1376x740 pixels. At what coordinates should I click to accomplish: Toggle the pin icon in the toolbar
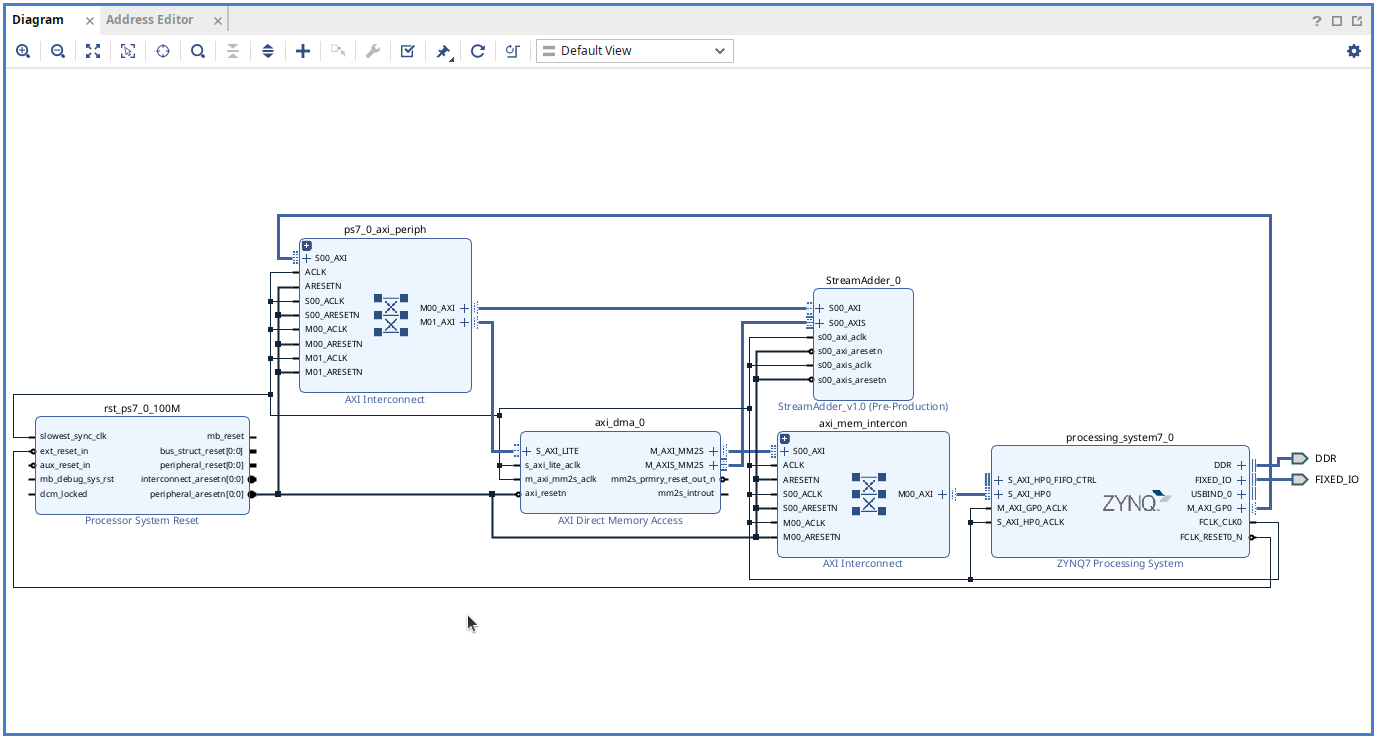(443, 51)
